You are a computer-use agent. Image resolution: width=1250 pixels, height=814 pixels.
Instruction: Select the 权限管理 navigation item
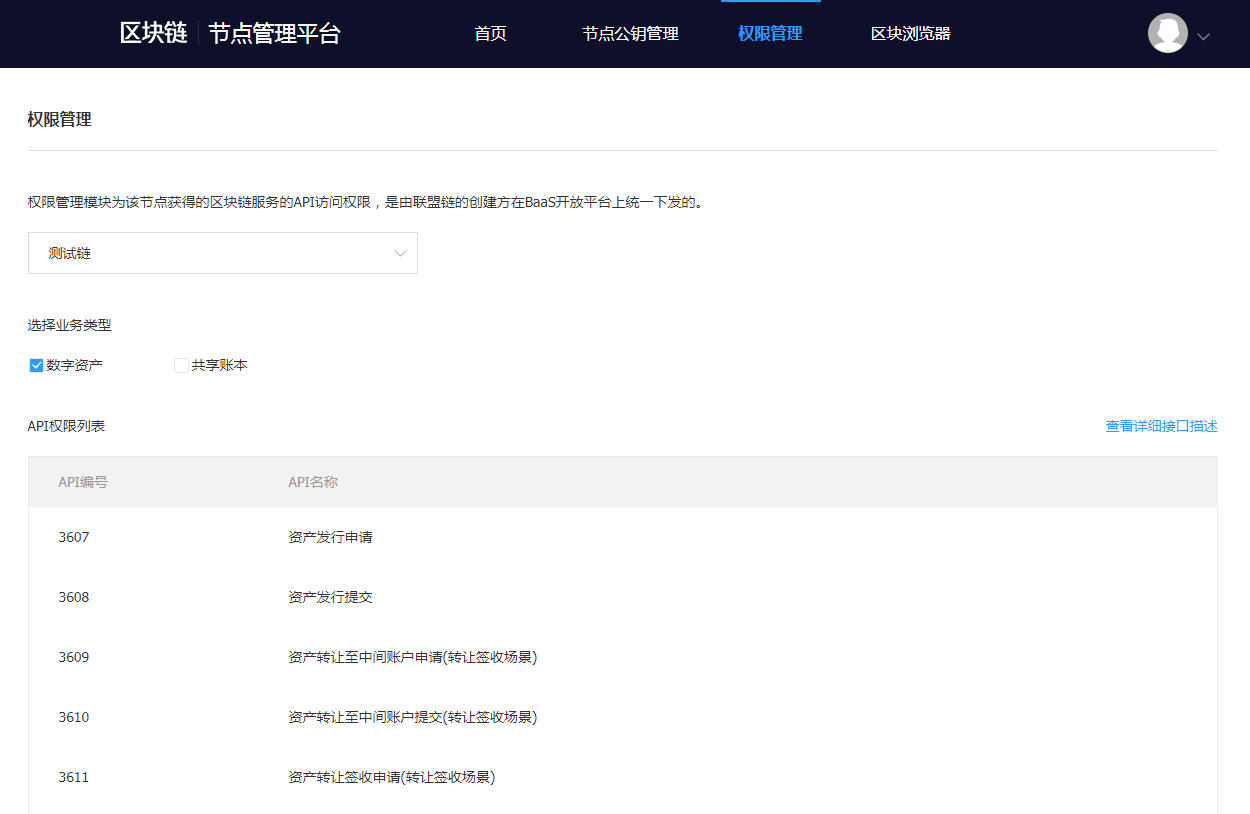pyautogui.click(x=770, y=33)
